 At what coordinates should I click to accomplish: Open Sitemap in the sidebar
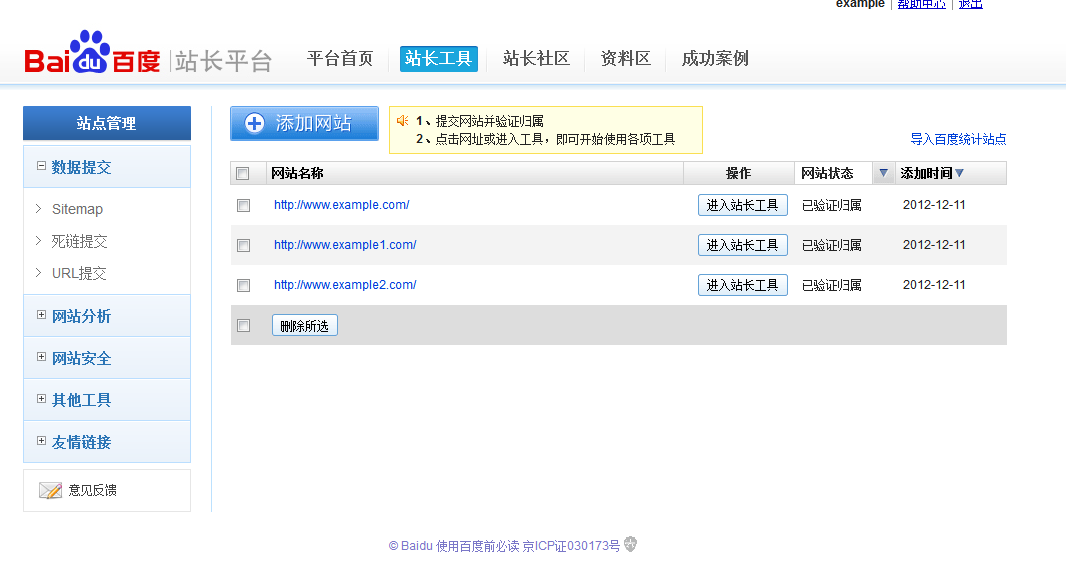(77, 209)
